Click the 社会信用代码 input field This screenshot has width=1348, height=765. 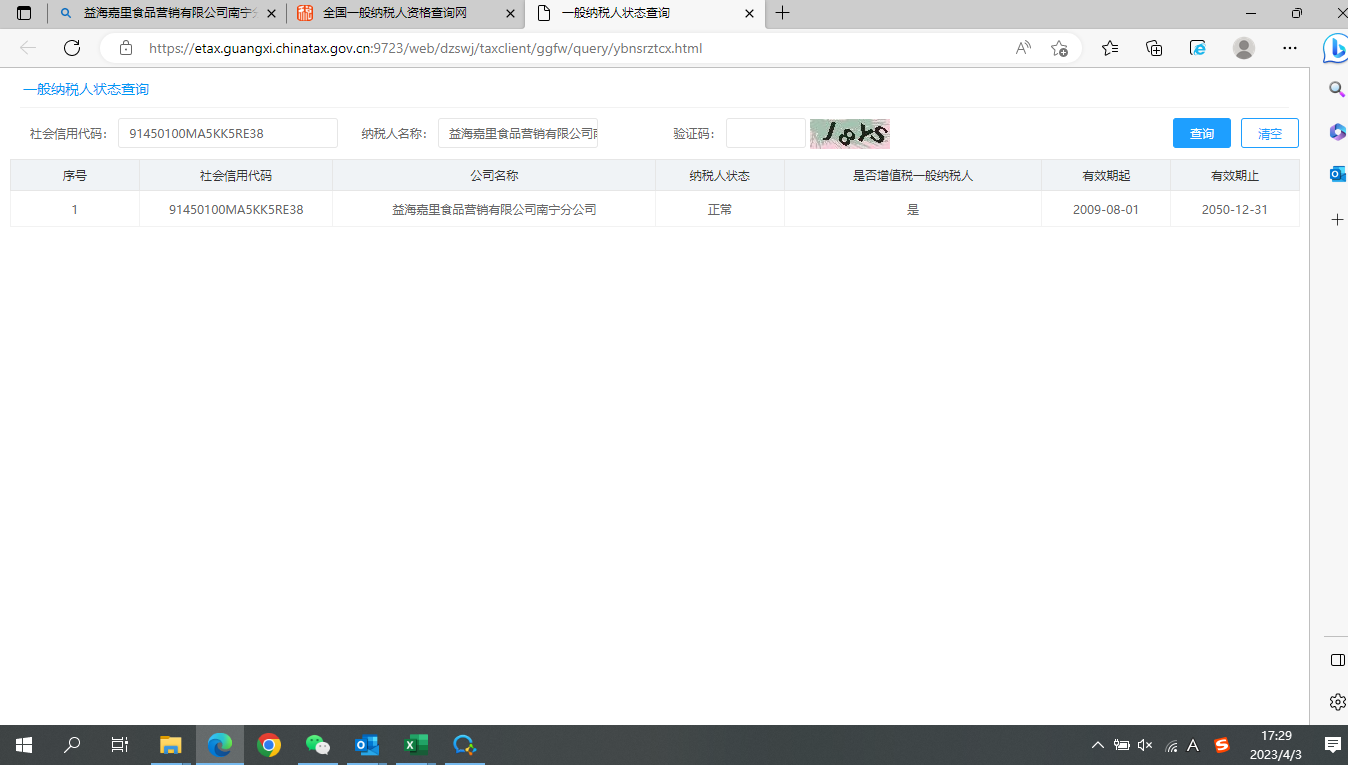click(227, 134)
